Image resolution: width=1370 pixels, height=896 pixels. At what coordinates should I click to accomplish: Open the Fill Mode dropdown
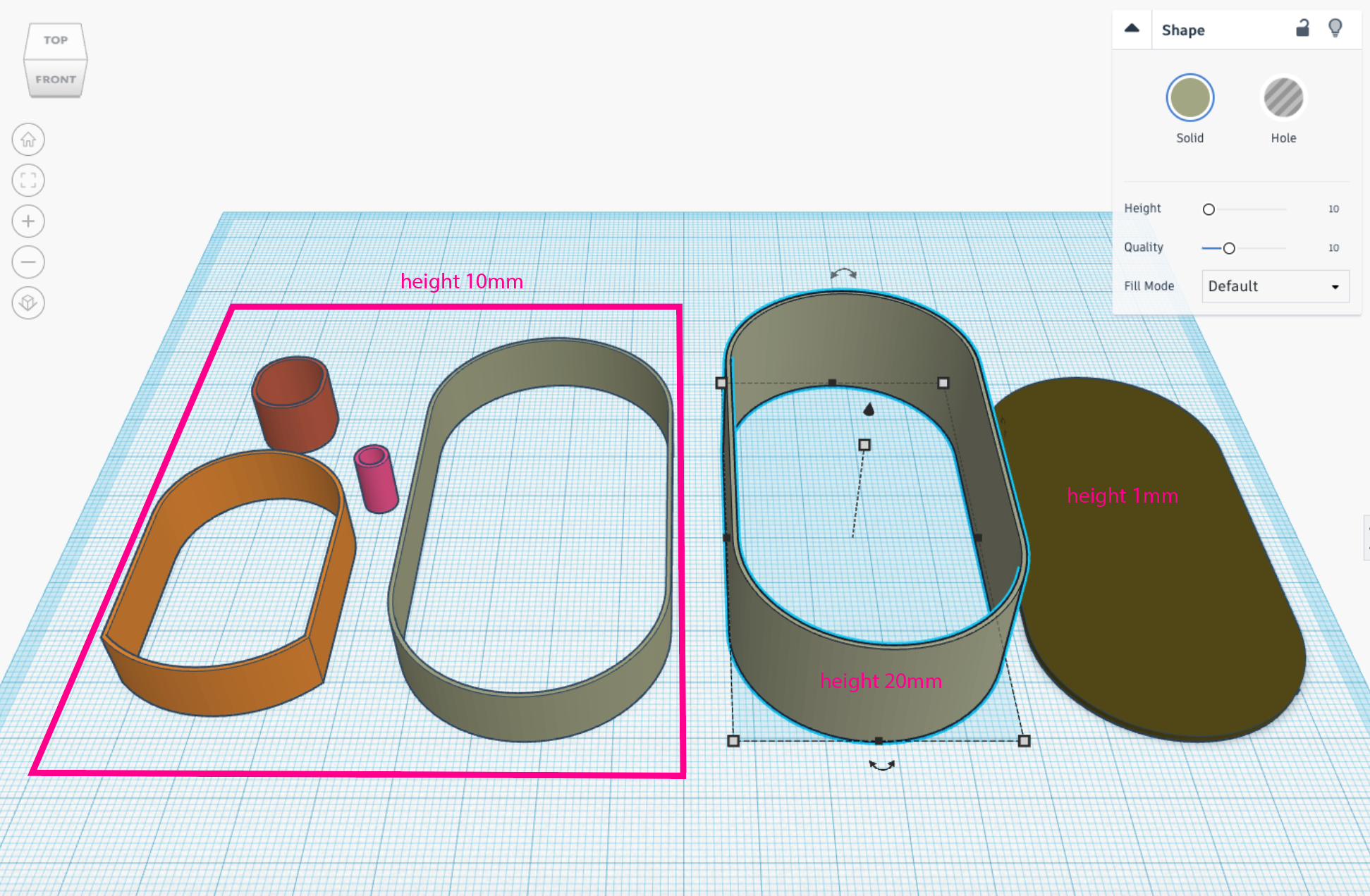tap(1275, 286)
